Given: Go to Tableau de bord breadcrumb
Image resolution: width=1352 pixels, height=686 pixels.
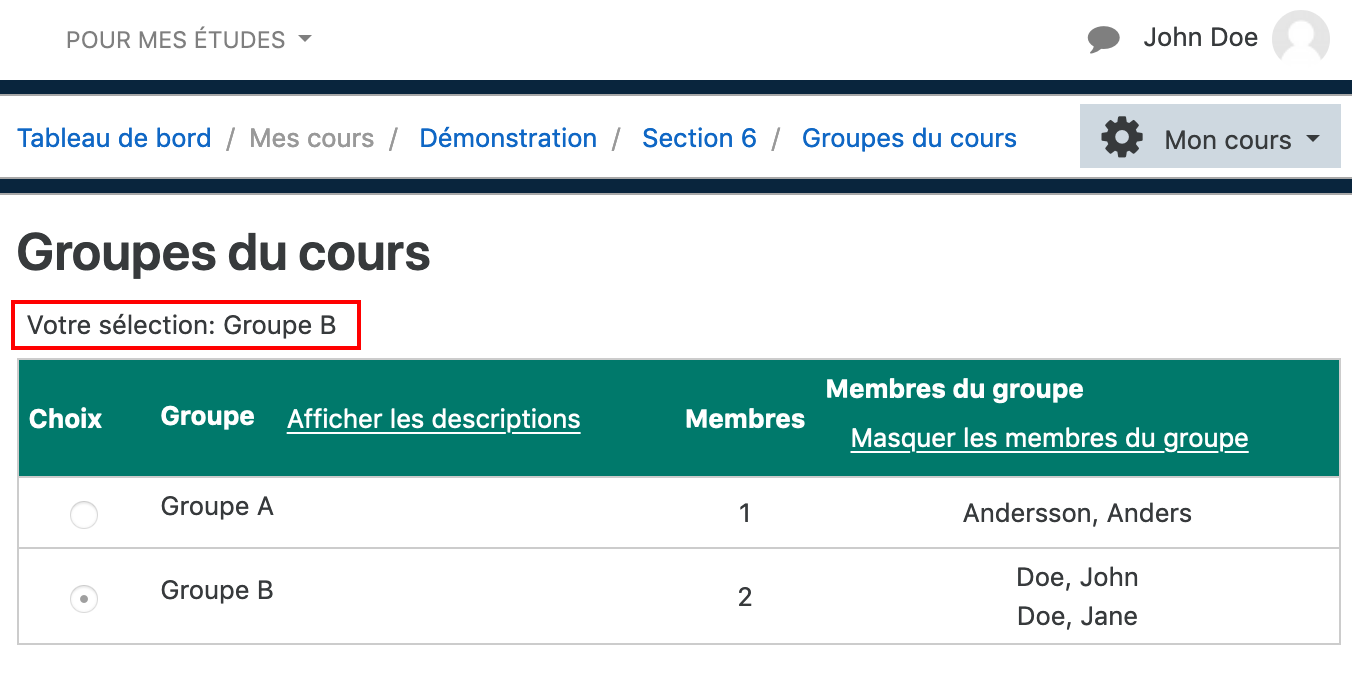Looking at the screenshot, I should click(114, 138).
